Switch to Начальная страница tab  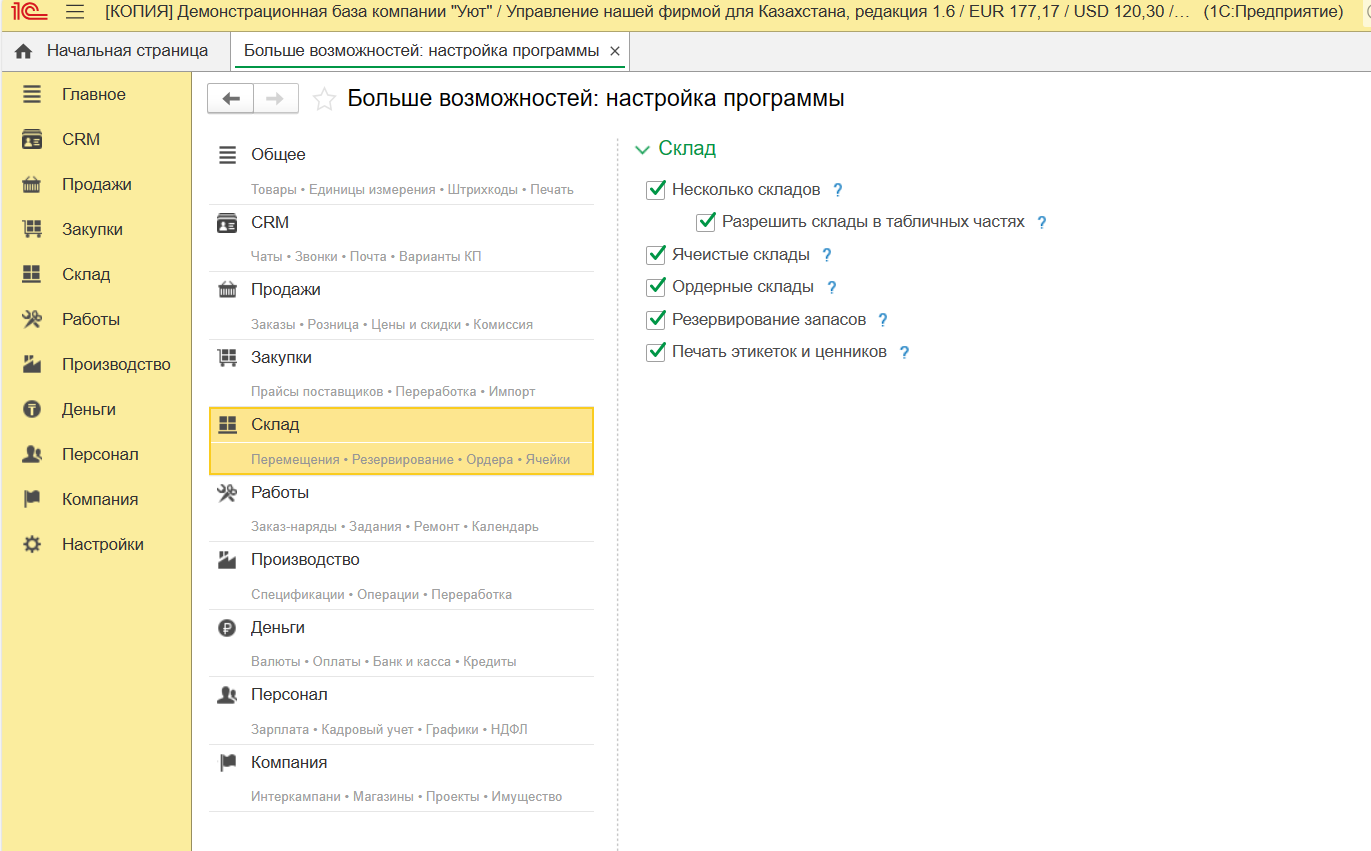point(112,50)
